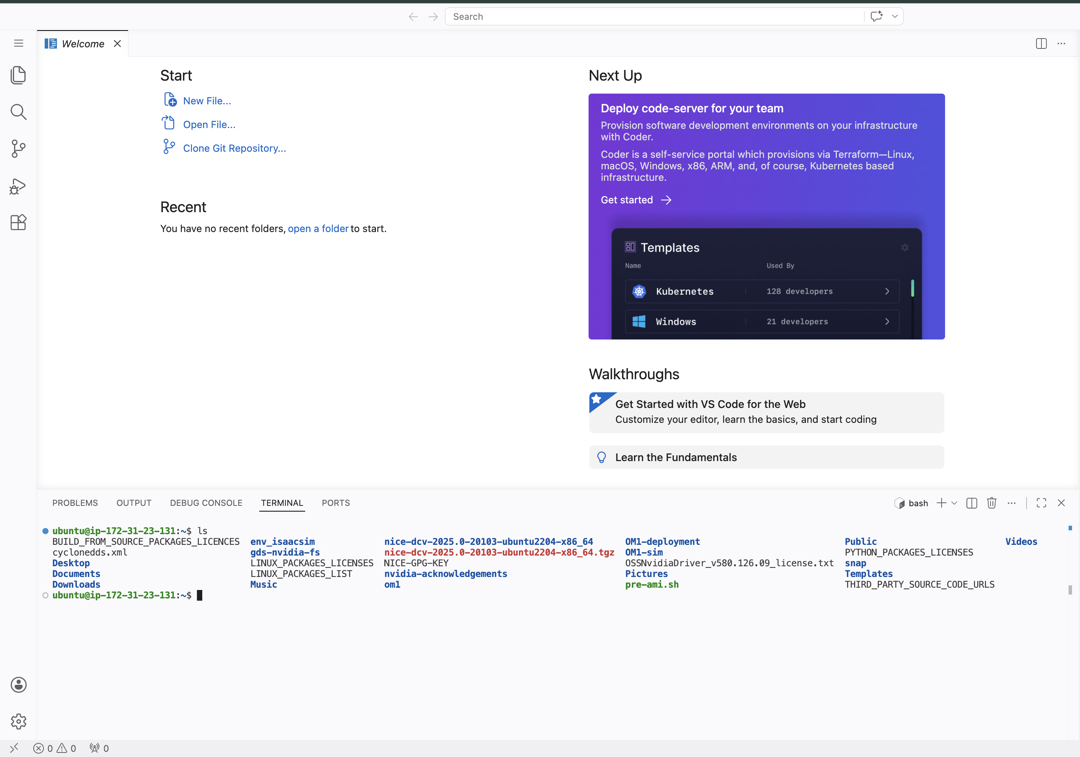Create a new terminal with plus icon
The image size is (1080, 757).
click(942, 503)
